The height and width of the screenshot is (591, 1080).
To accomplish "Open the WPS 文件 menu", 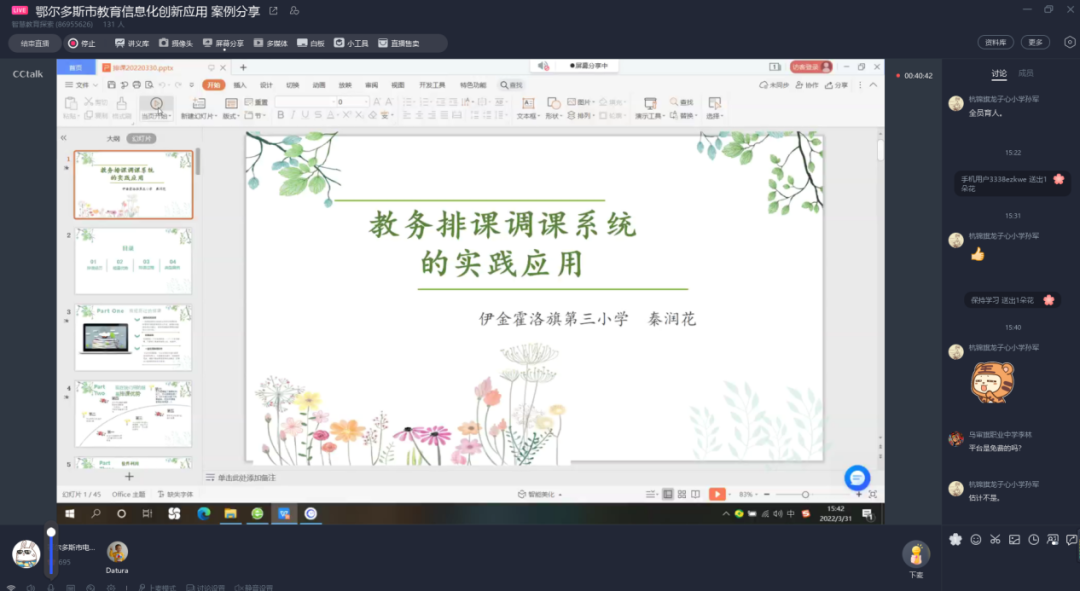I will pos(81,85).
